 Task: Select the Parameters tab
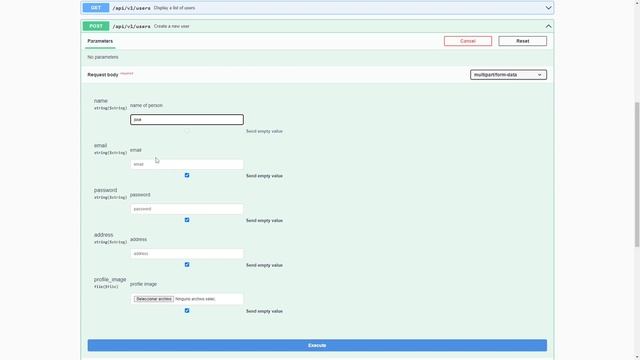(100, 41)
